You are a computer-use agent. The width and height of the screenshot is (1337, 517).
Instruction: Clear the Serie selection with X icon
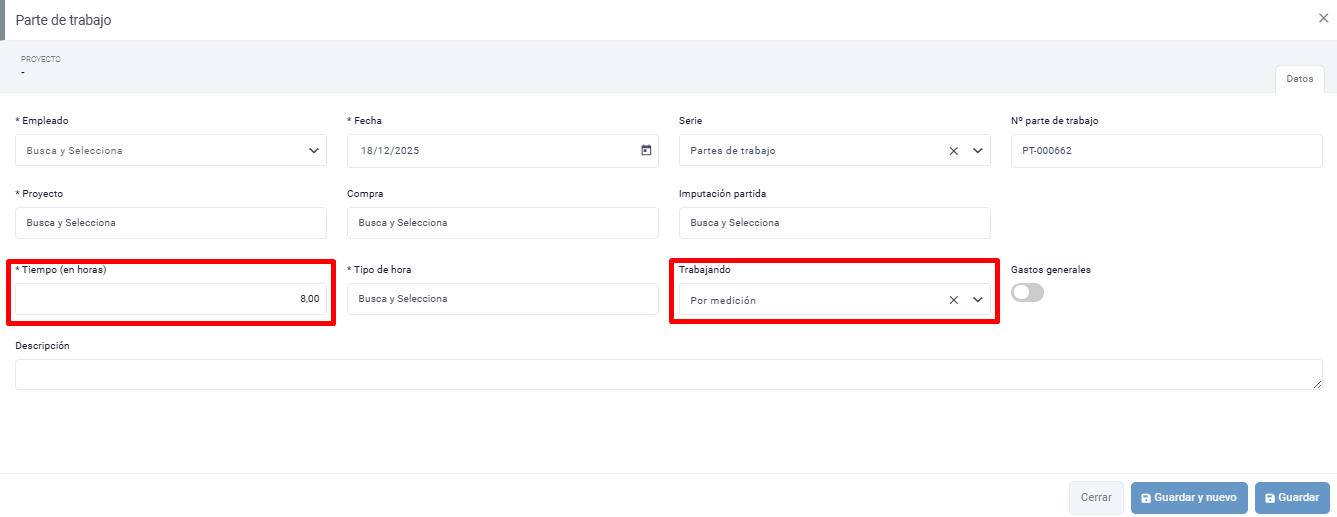click(x=953, y=151)
